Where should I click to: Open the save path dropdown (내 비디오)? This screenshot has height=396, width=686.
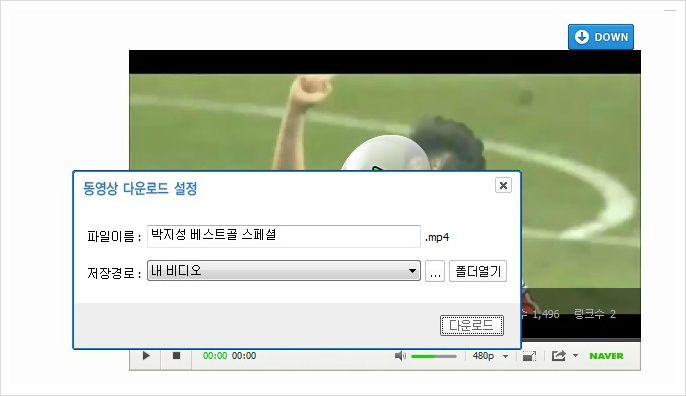[284, 271]
